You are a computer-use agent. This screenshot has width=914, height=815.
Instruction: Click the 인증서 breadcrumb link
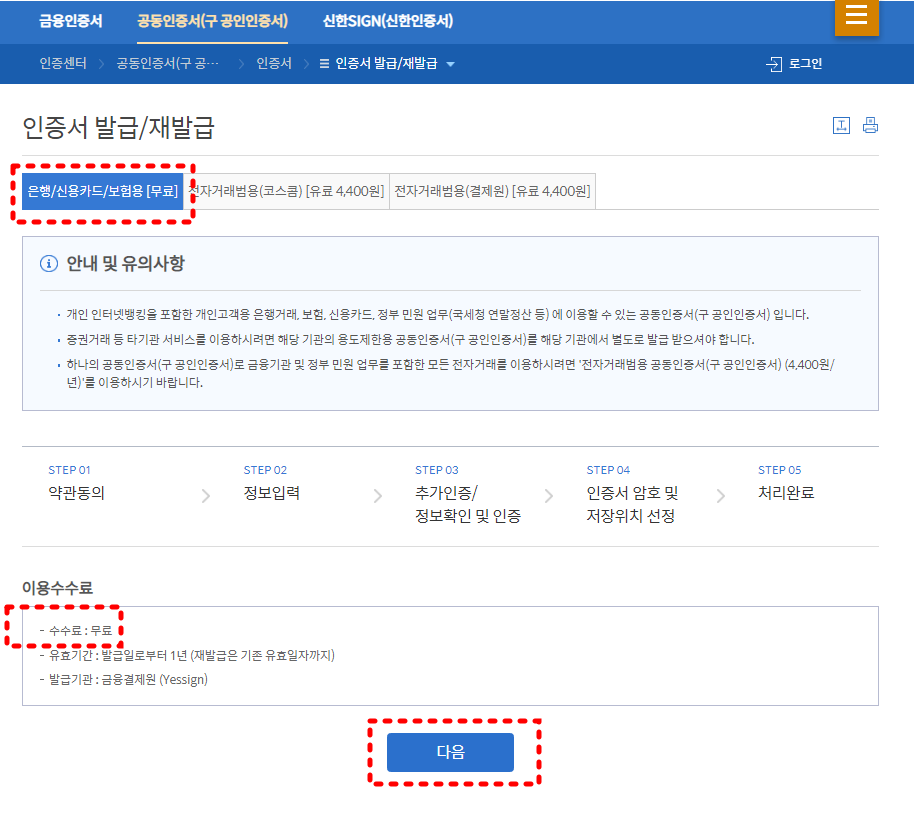pyautogui.click(x=274, y=64)
